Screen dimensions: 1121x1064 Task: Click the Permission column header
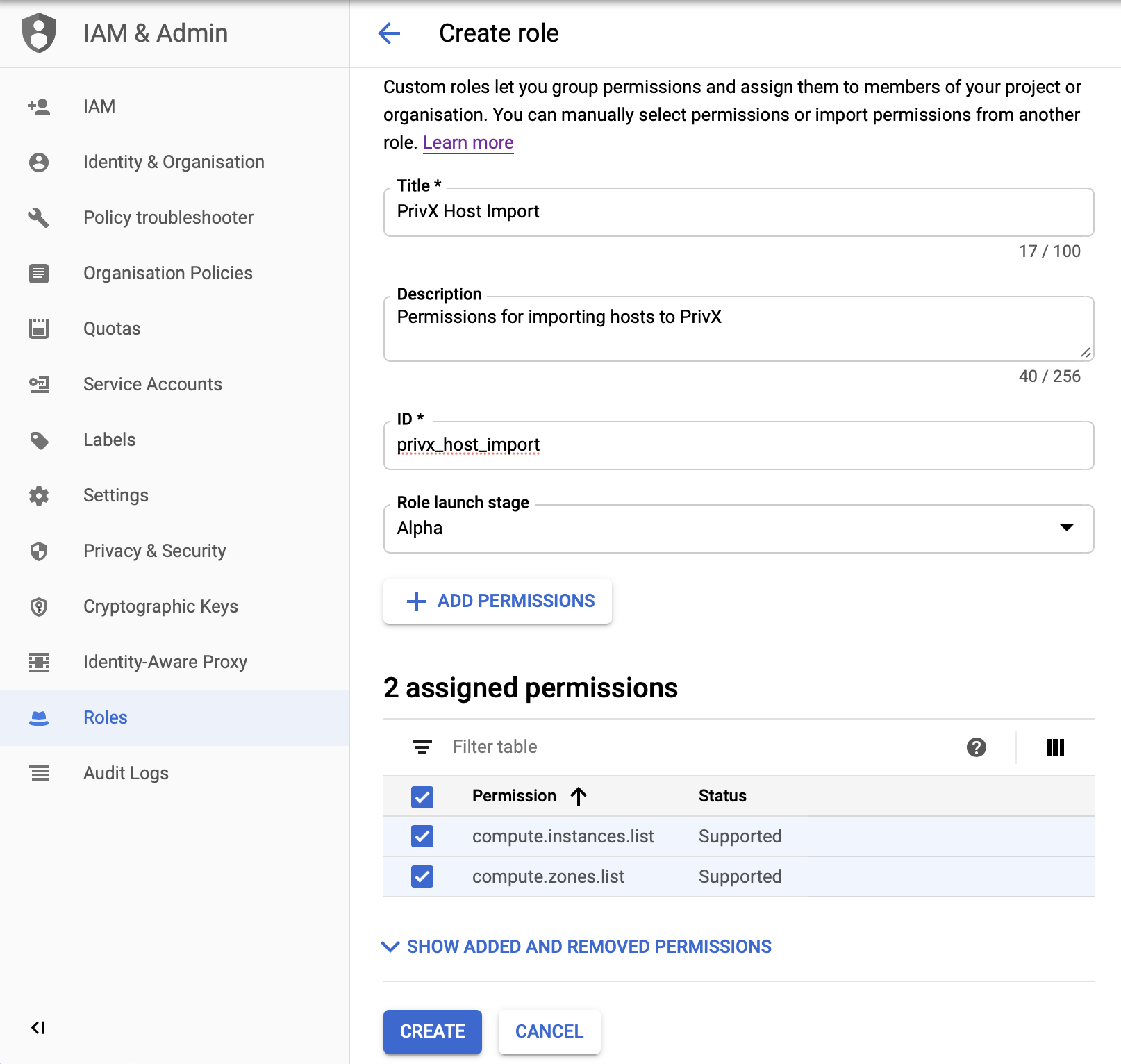[x=514, y=796]
